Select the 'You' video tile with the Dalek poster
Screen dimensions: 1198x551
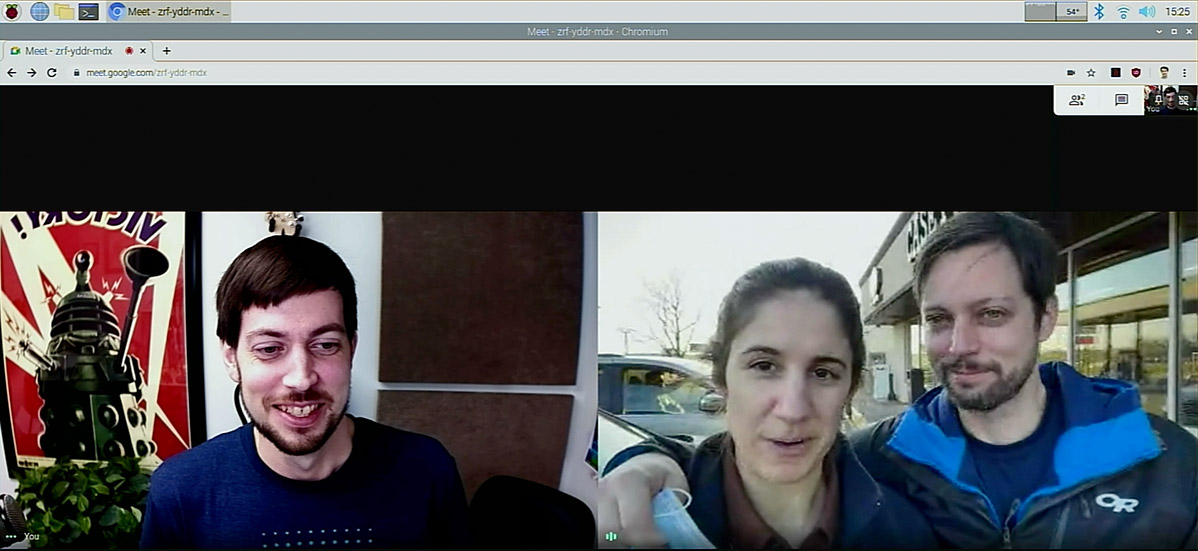tap(298, 380)
